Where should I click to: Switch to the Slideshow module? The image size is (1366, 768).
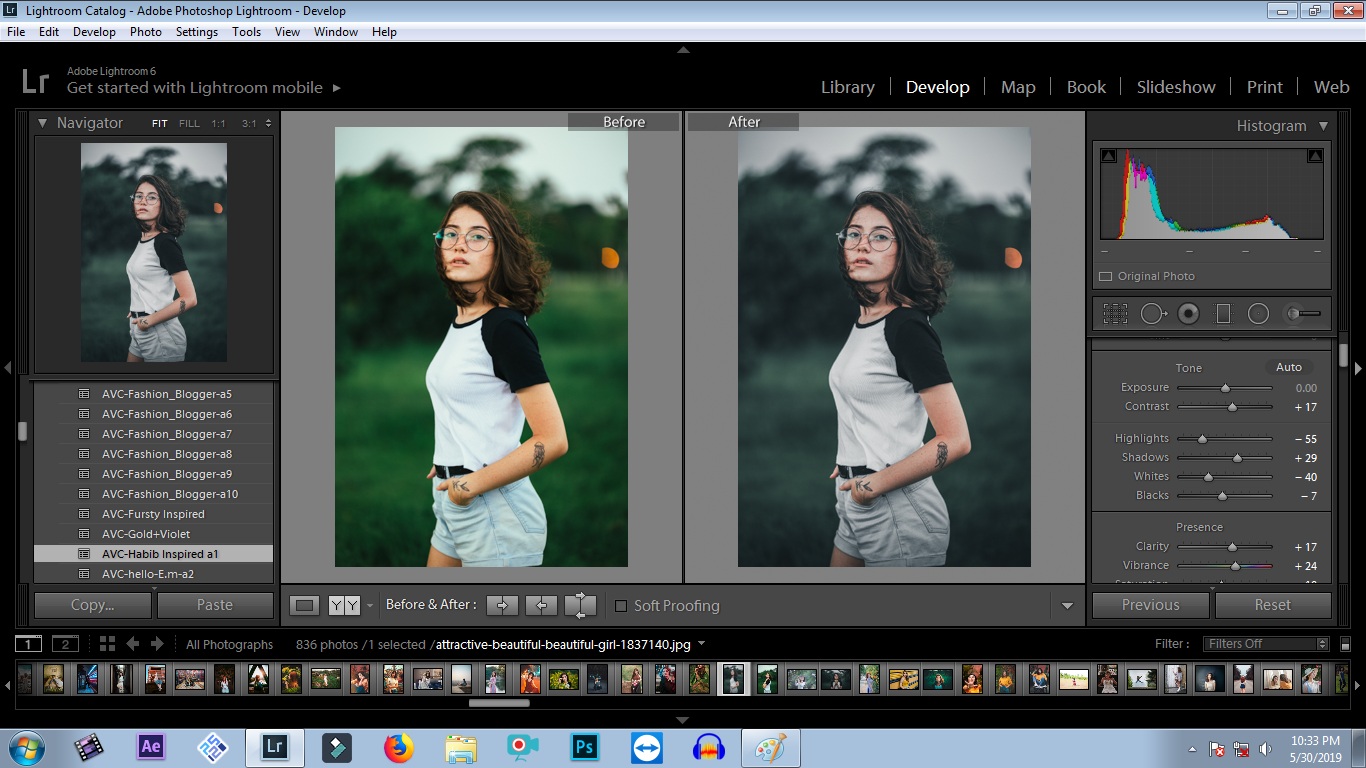coord(1176,87)
